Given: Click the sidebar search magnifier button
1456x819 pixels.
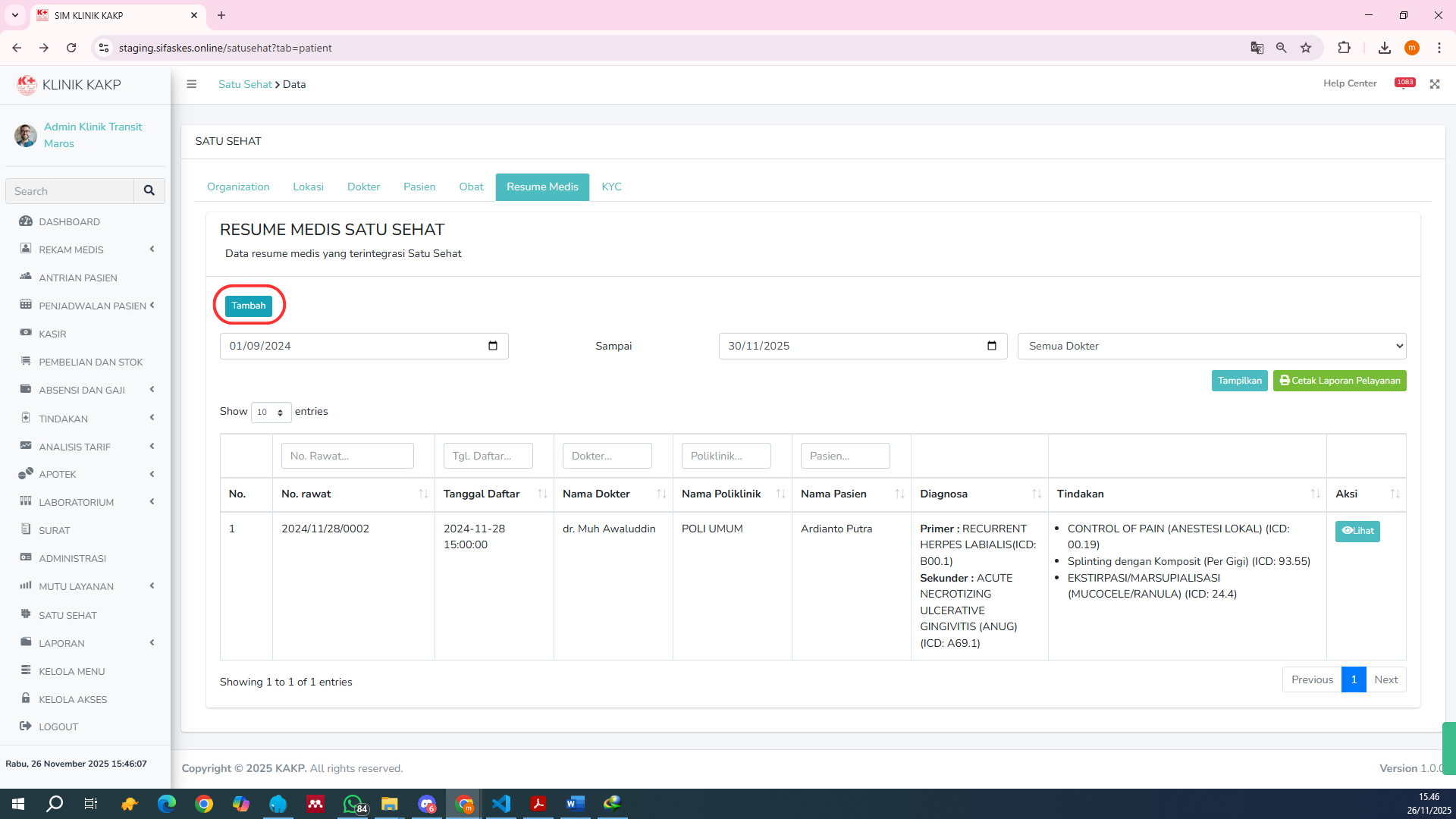Looking at the screenshot, I should pos(149,191).
